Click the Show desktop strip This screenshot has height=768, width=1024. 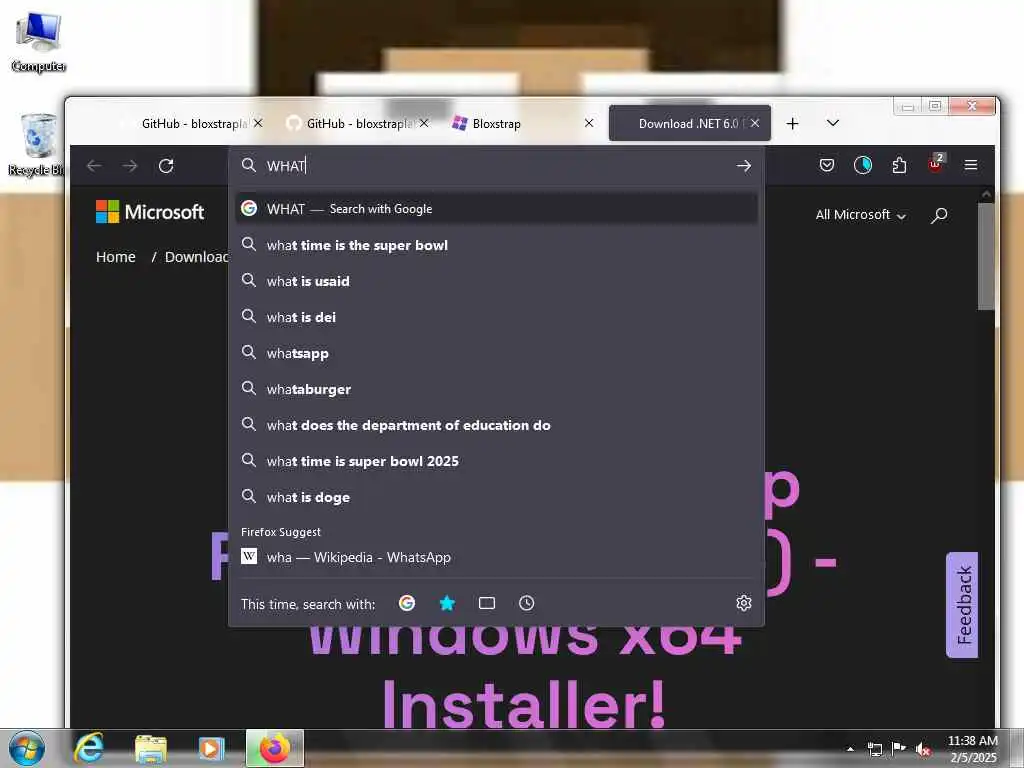click(1016, 748)
